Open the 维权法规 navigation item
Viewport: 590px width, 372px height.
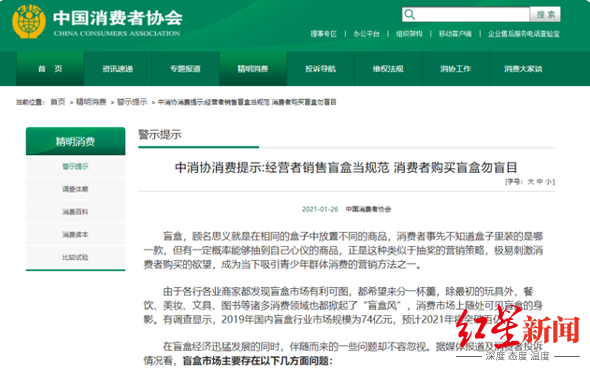coord(388,69)
